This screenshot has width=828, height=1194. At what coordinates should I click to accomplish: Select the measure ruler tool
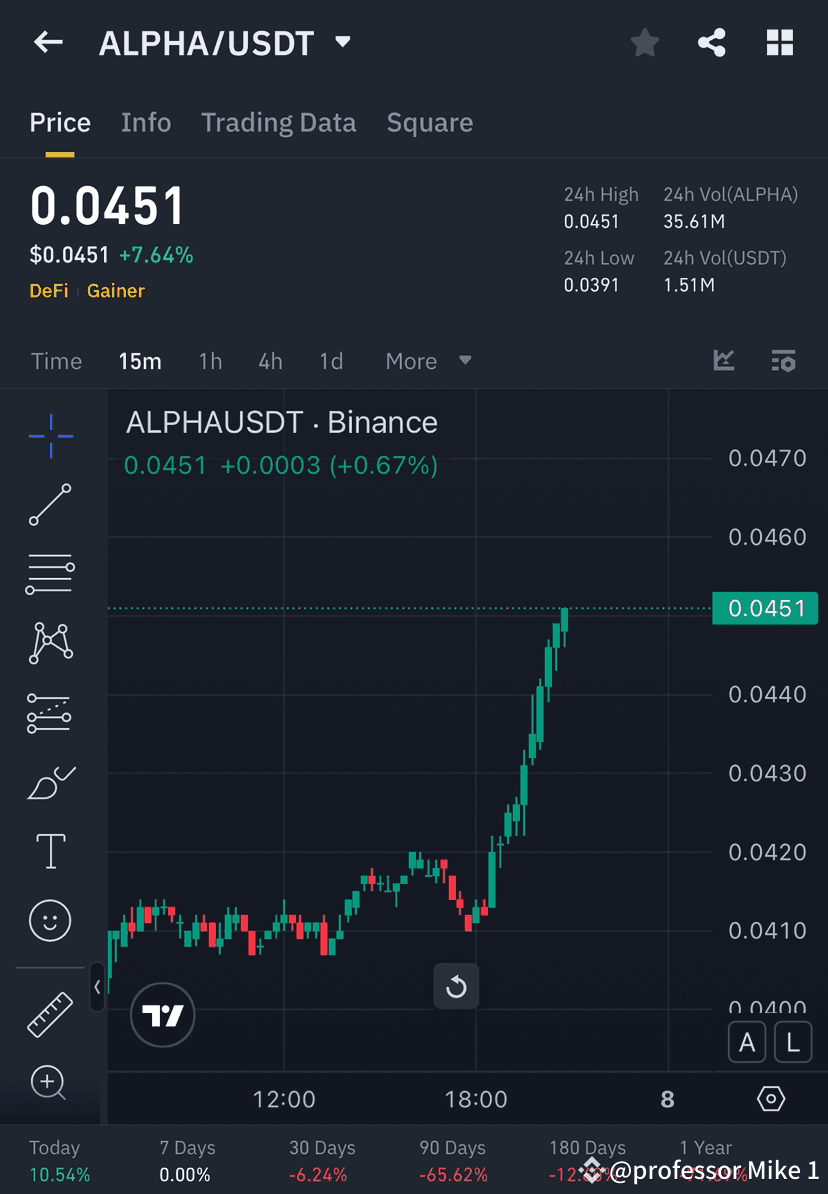[x=50, y=1013]
